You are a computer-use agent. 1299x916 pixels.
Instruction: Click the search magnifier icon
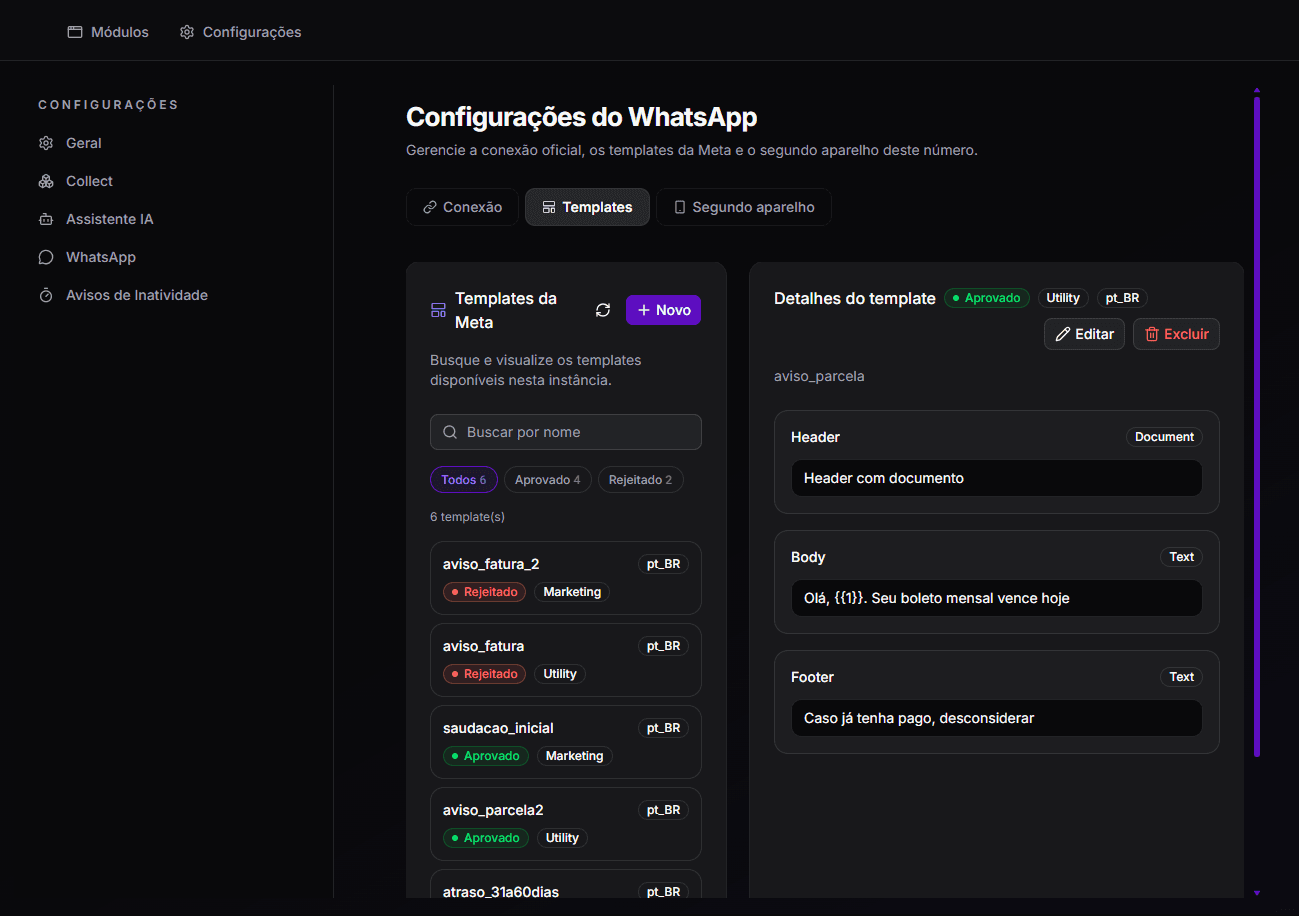(x=450, y=432)
